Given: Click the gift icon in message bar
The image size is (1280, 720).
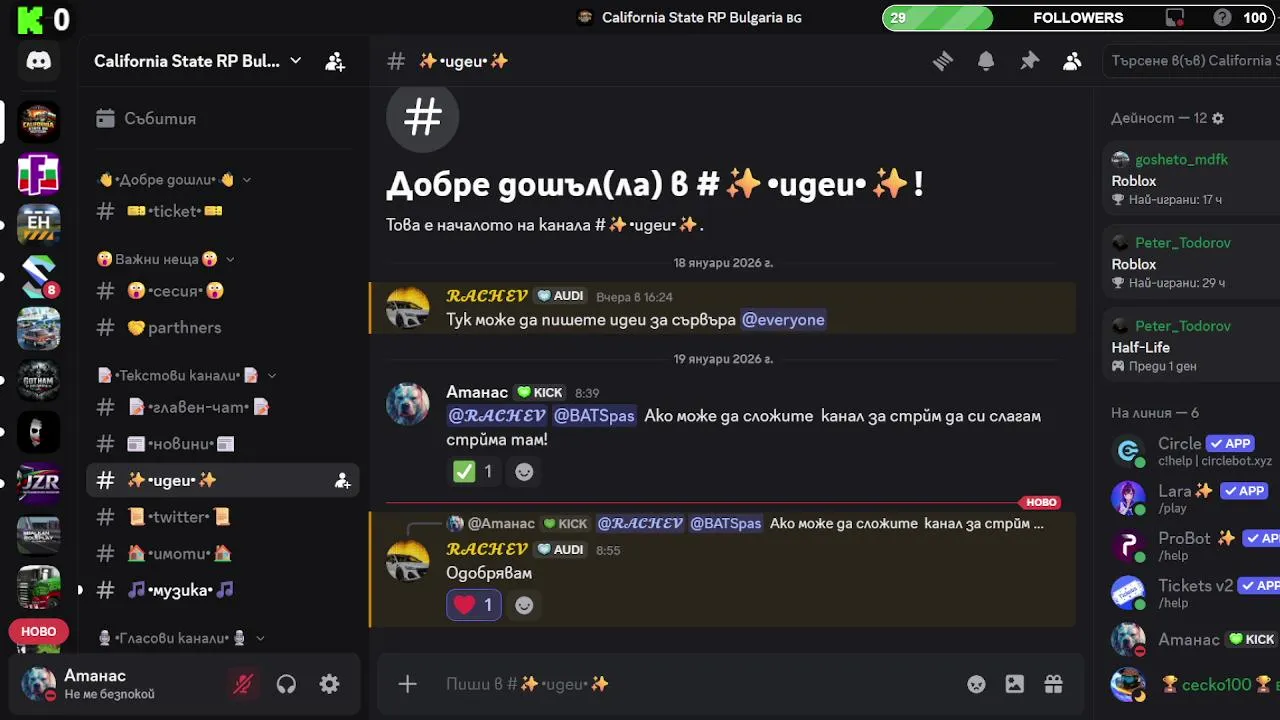Looking at the screenshot, I should (x=1053, y=684).
